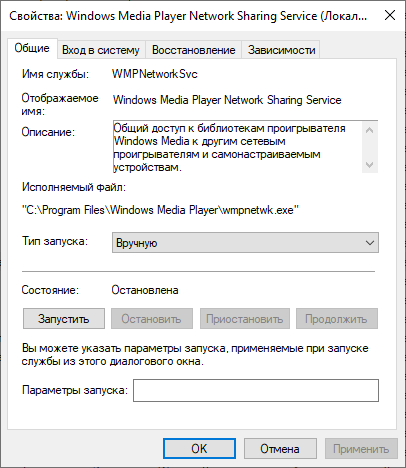Click the Запустить button
Image resolution: width=406 pixels, height=468 pixels.
[x=64, y=319]
